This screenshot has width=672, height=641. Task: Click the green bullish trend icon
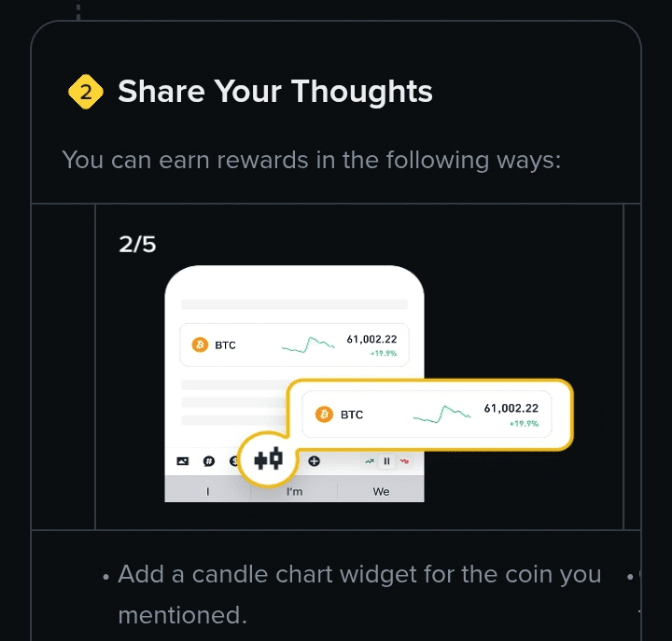369,461
